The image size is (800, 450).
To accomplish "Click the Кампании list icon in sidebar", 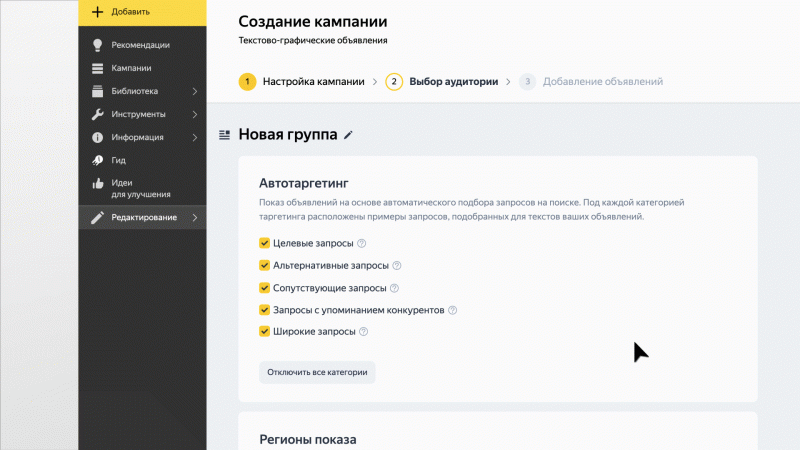I will click(98, 68).
